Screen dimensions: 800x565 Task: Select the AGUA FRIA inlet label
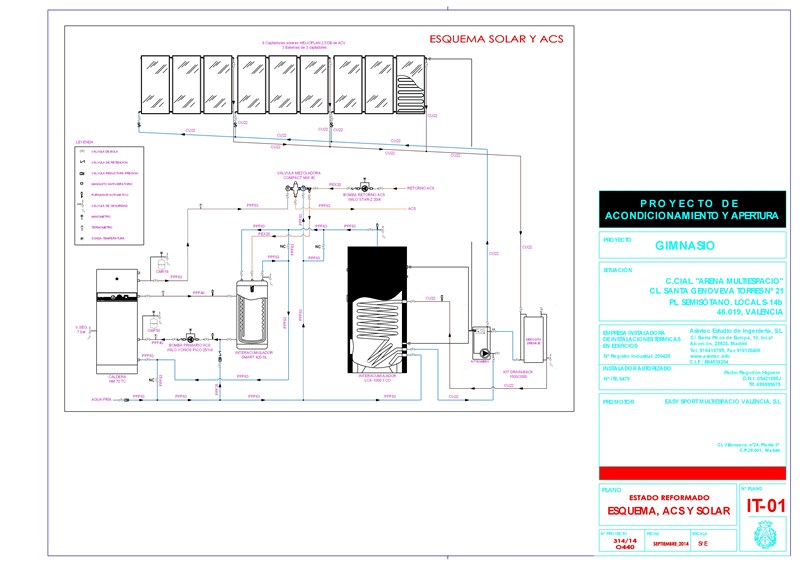point(104,398)
